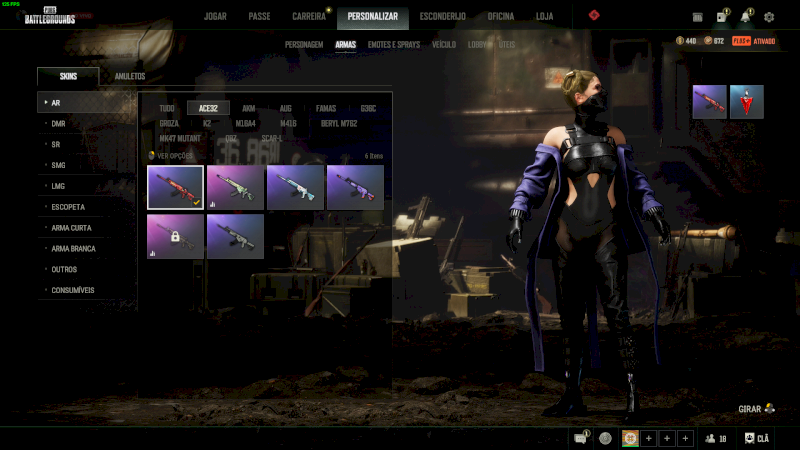800x450 pixels.
Task: Select the AMULETOS tab
Action: click(130, 77)
